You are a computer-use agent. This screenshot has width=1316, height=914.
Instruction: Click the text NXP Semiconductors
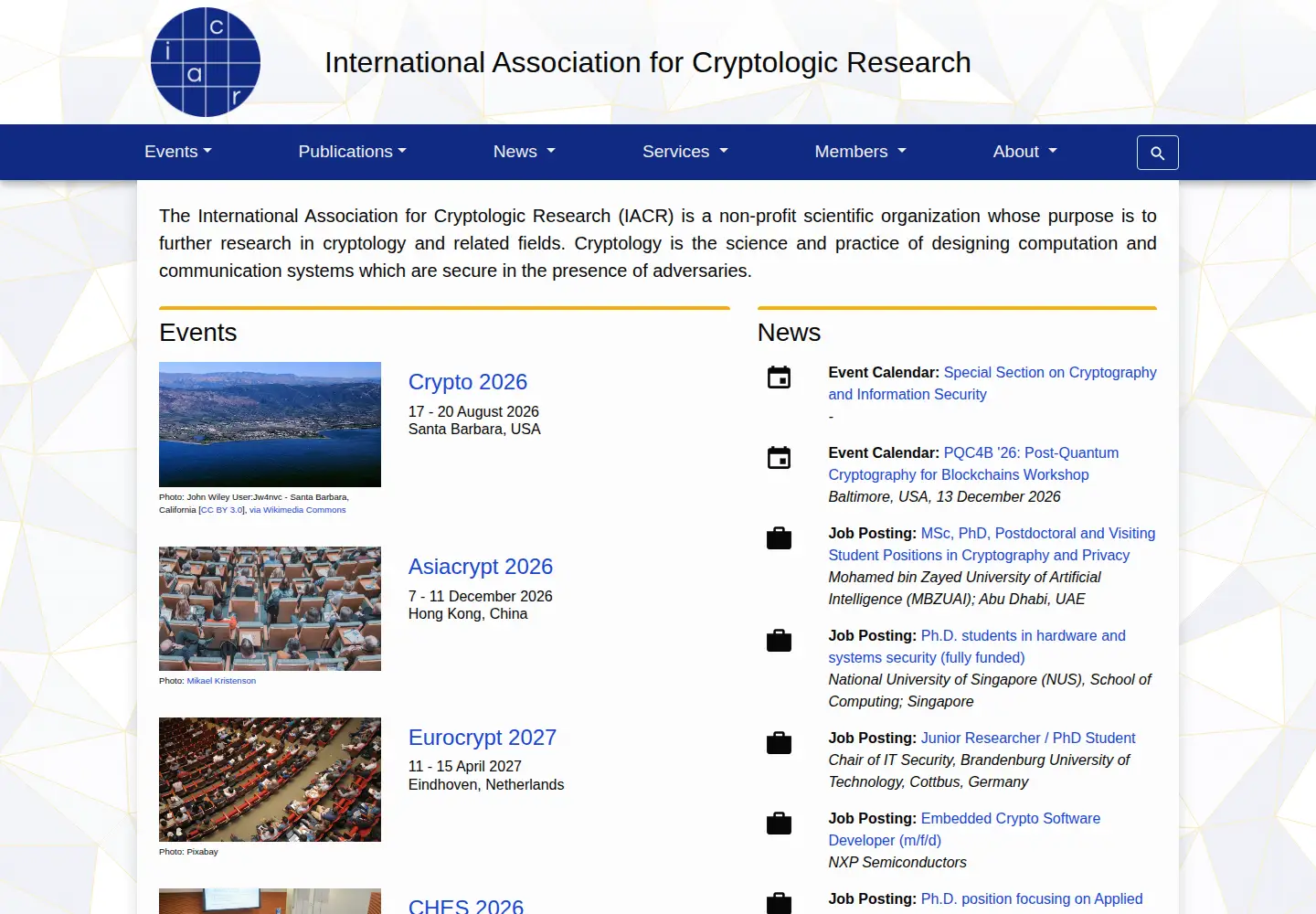pyautogui.click(x=897, y=863)
